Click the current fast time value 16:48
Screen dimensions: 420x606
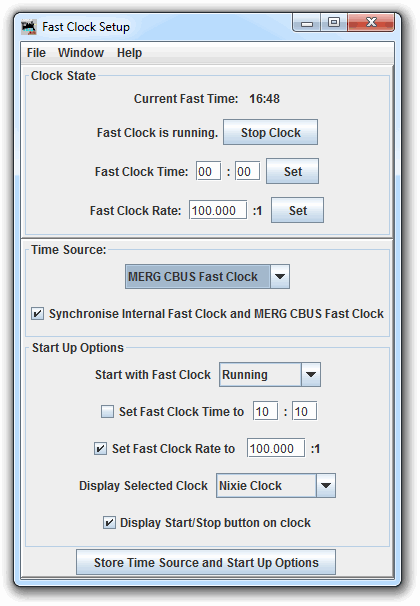[264, 99]
